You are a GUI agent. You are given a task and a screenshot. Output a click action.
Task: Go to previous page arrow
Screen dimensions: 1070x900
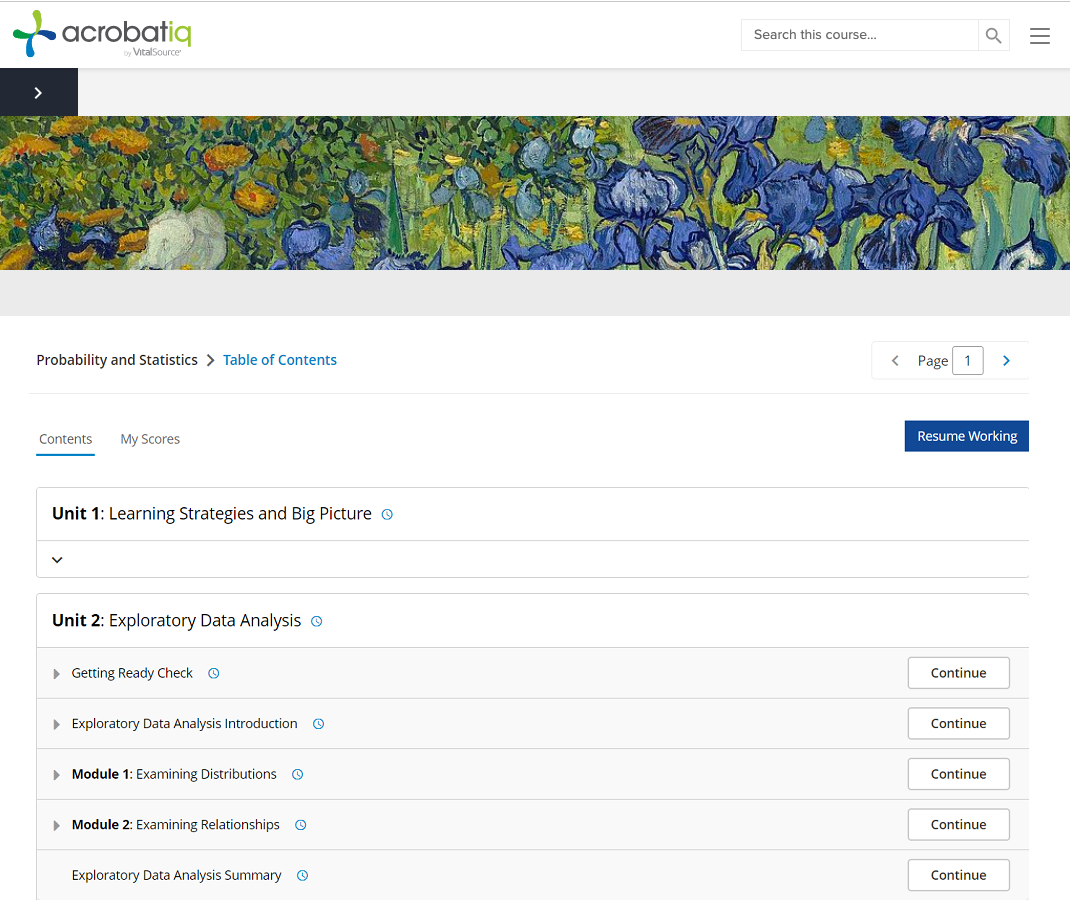895,360
